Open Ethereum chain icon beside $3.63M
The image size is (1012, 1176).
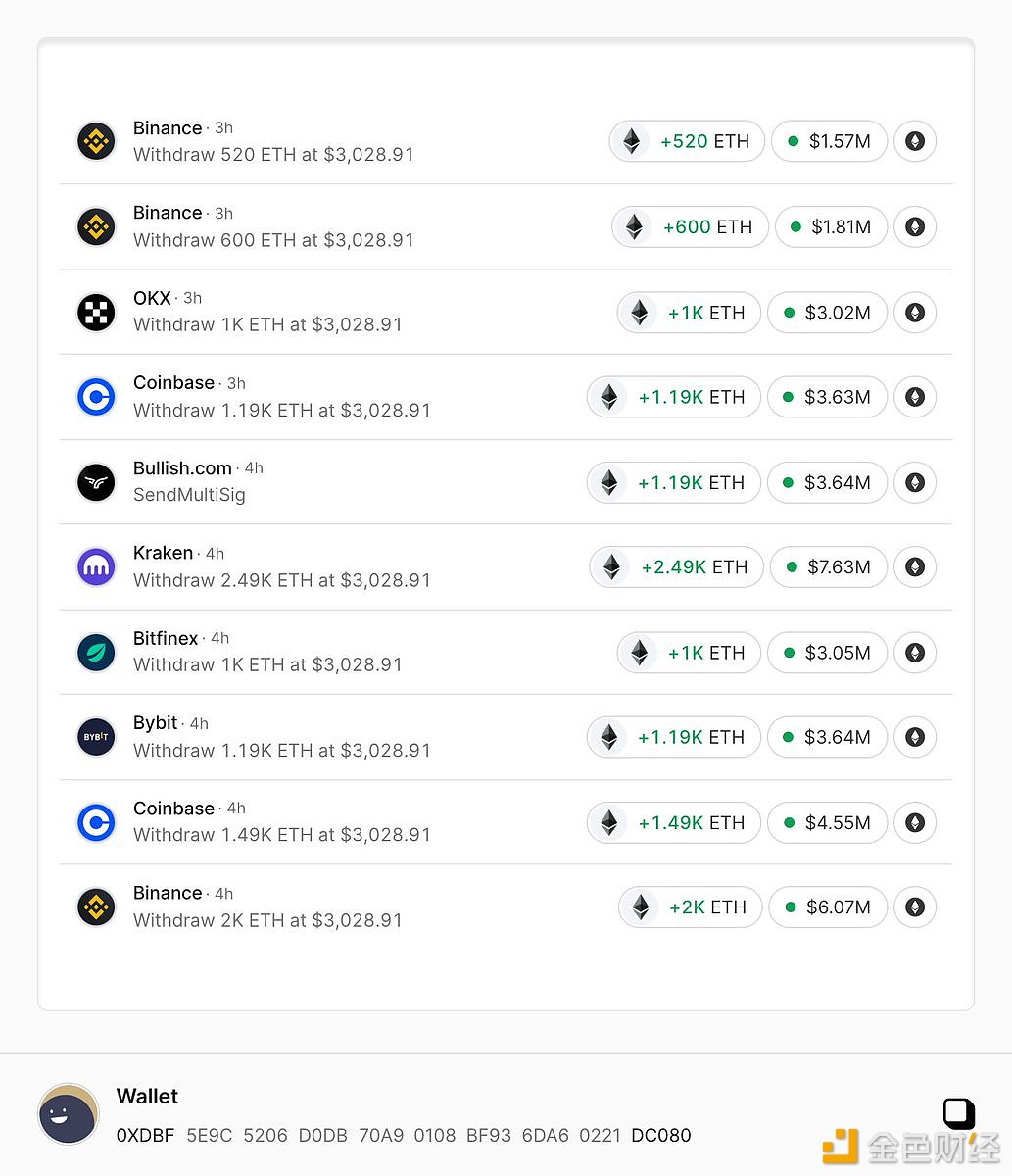pos(915,397)
